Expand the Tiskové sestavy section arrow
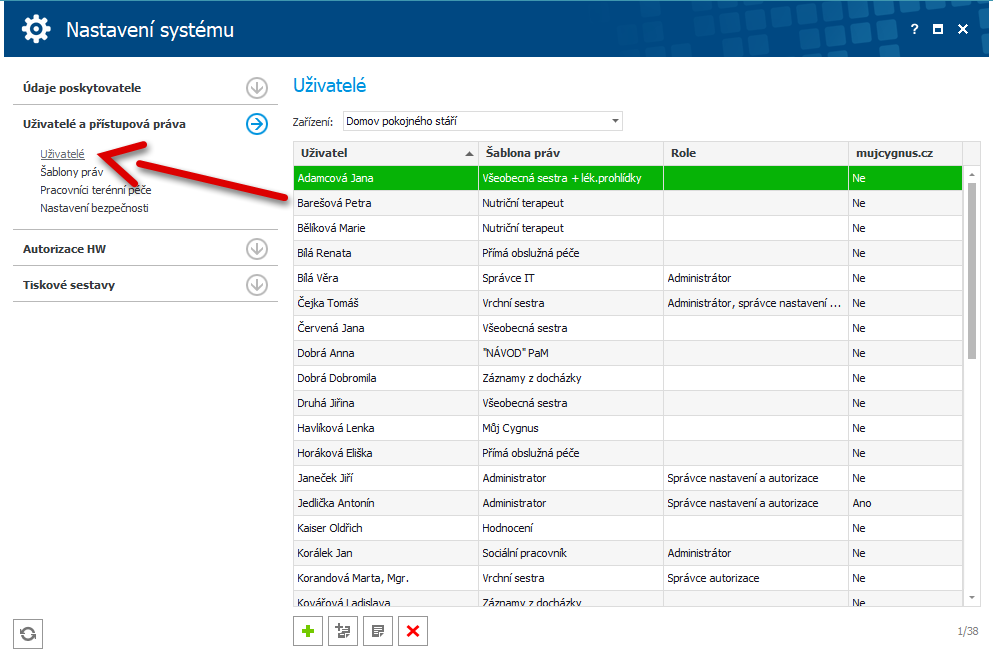 coord(256,285)
